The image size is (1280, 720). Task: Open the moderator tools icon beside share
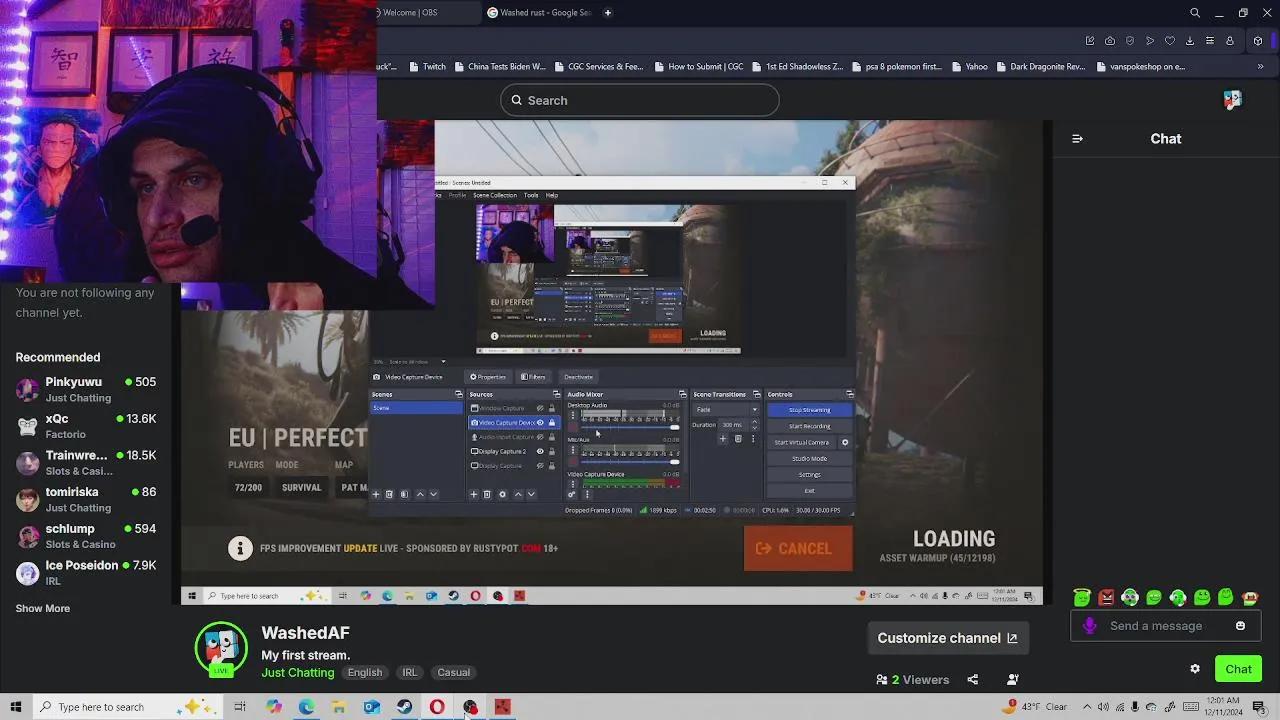click(x=1013, y=680)
